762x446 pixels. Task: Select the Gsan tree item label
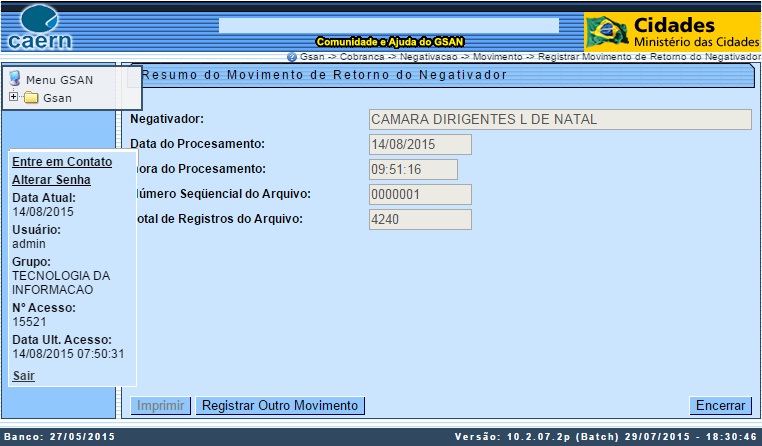pyautogui.click(x=57, y=98)
